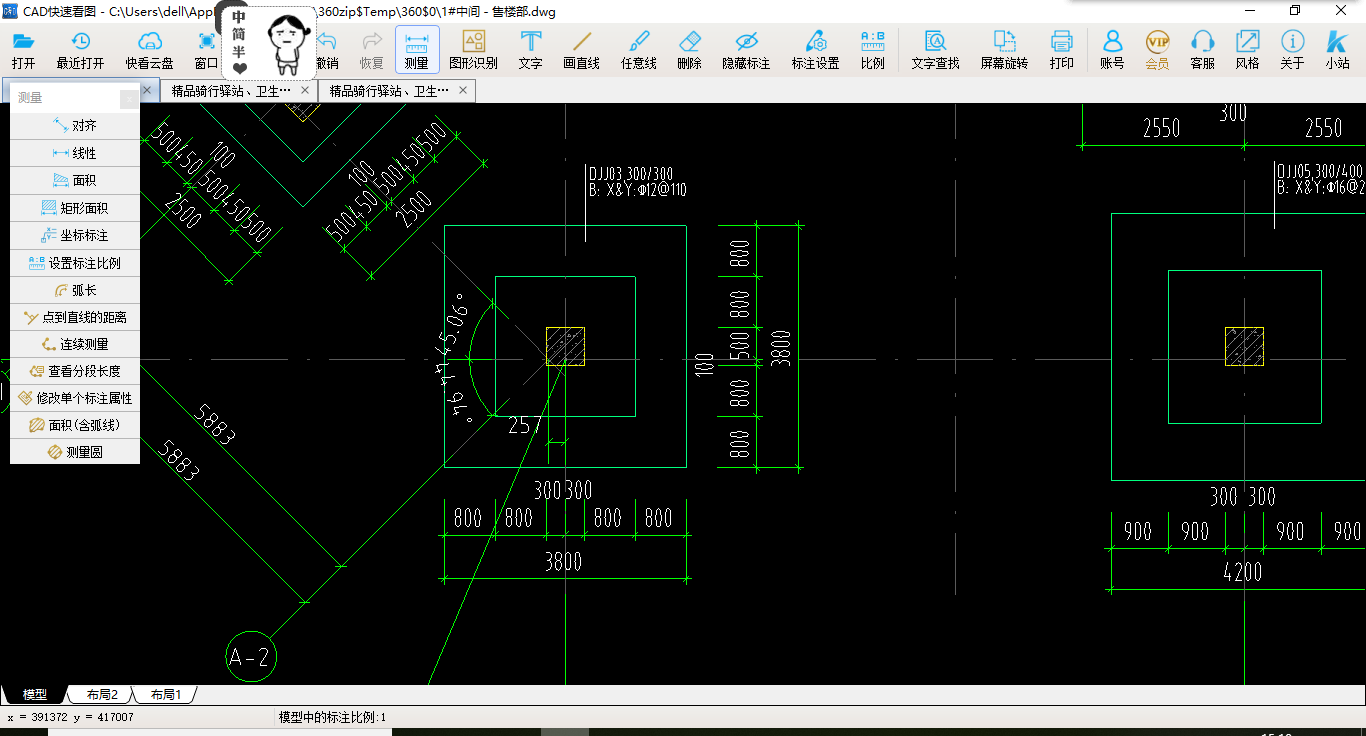
Task: Select the 画直线 draw line tool
Action: 582,50
